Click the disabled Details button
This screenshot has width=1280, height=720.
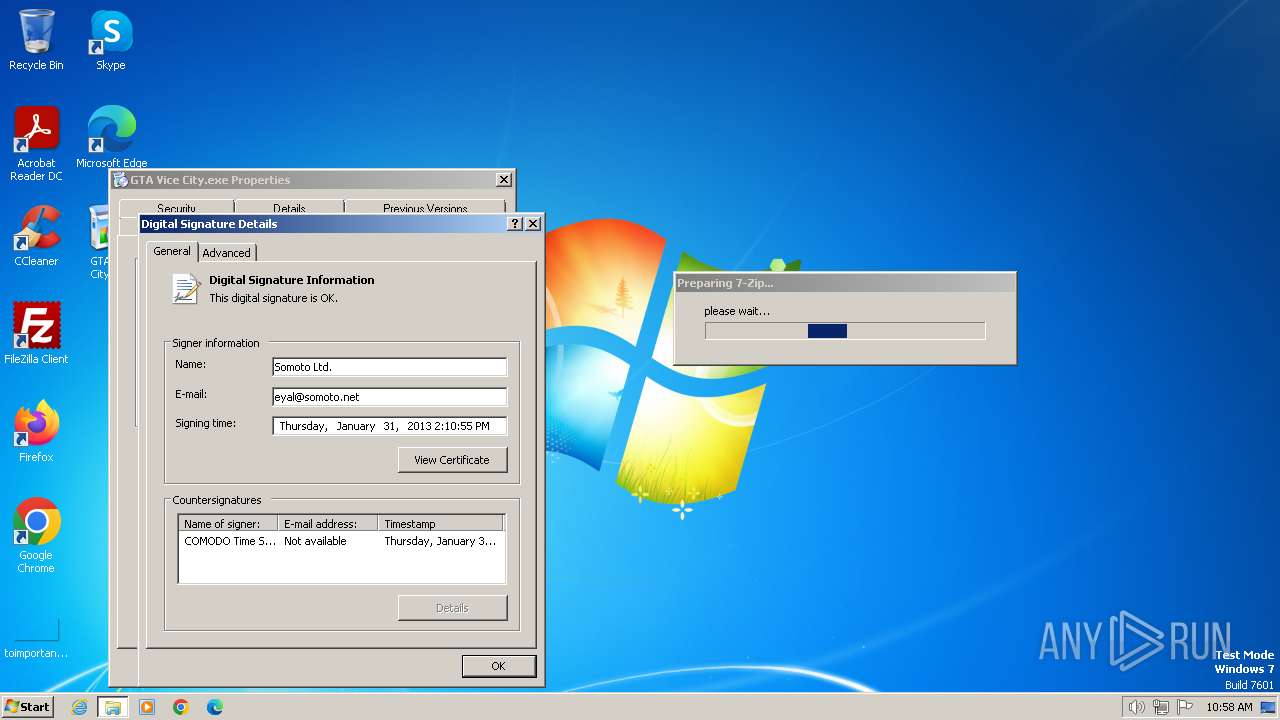[452, 608]
